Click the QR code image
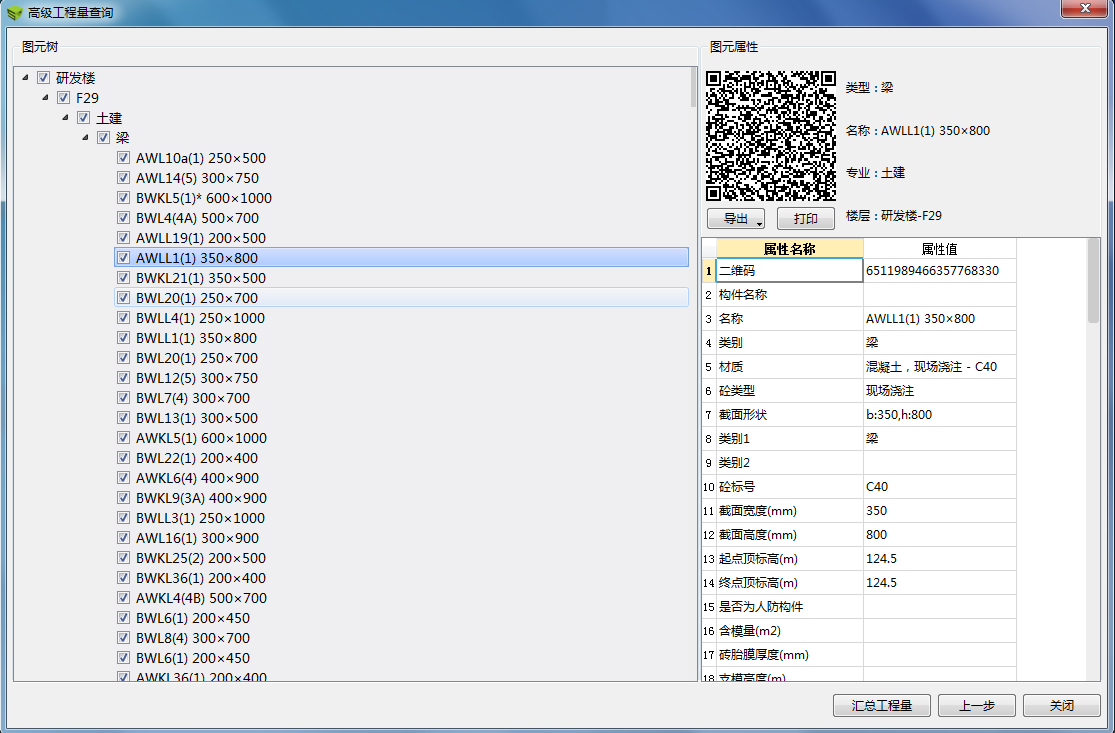Viewport: 1115px width, 733px height. 771,136
